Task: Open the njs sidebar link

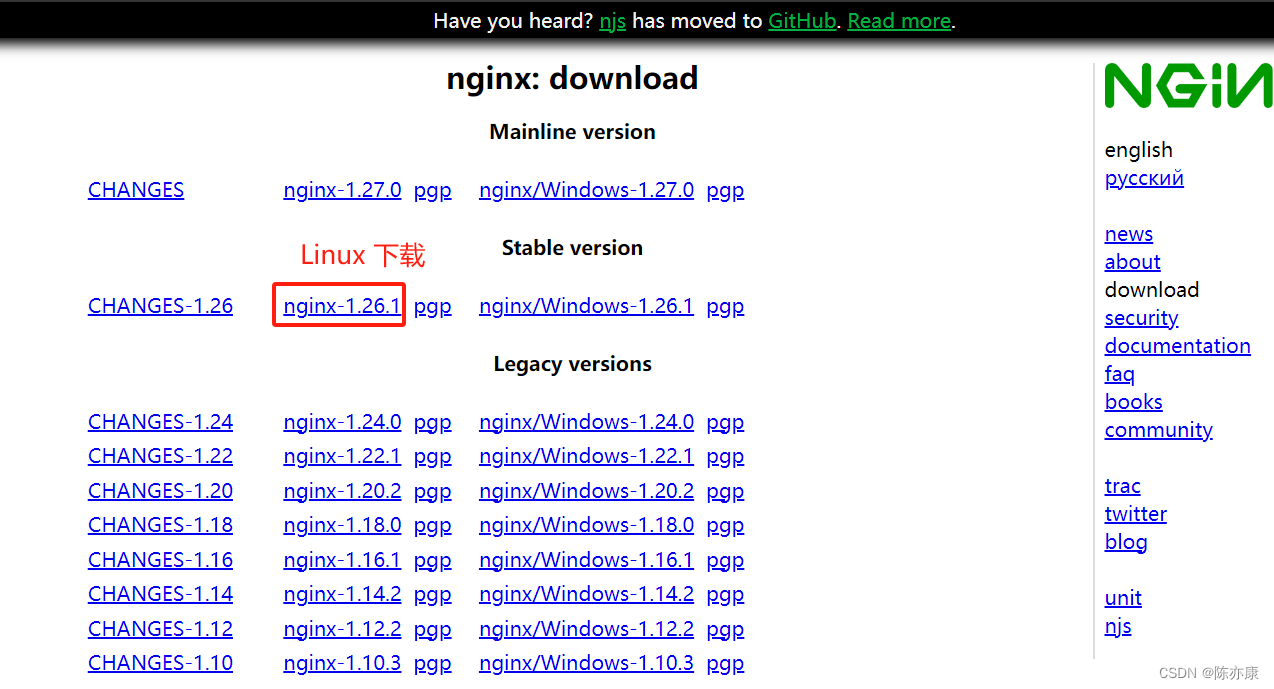Action: coord(1118,627)
